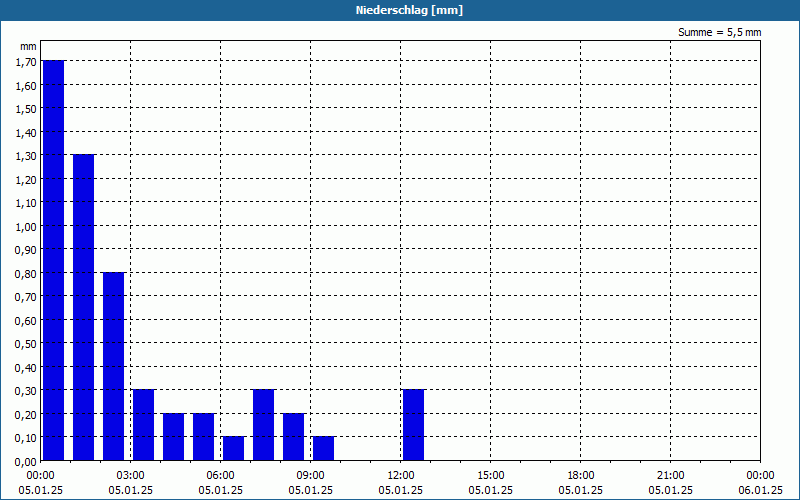The width and height of the screenshot is (800, 500).
Task: Click the 09:00 x-axis time label
Action: coord(311,476)
